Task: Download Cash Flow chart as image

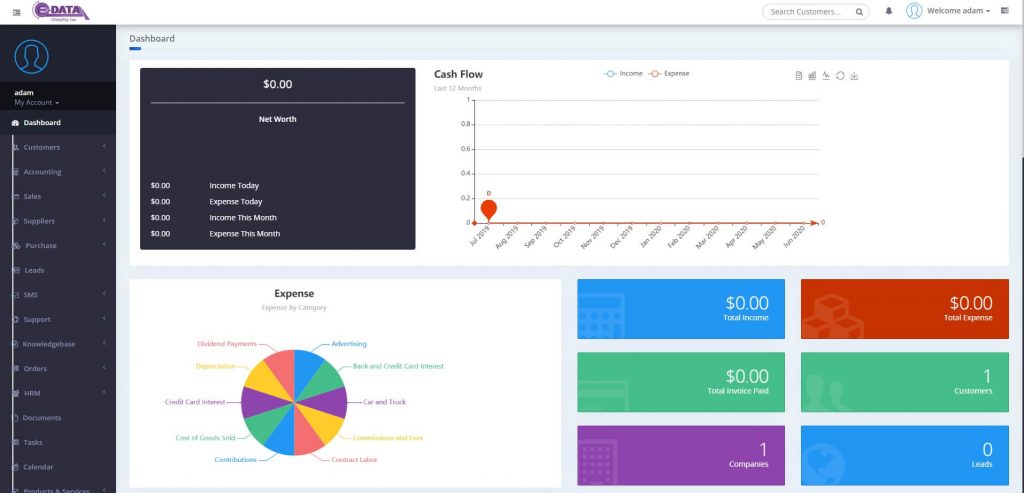Action: tap(854, 76)
